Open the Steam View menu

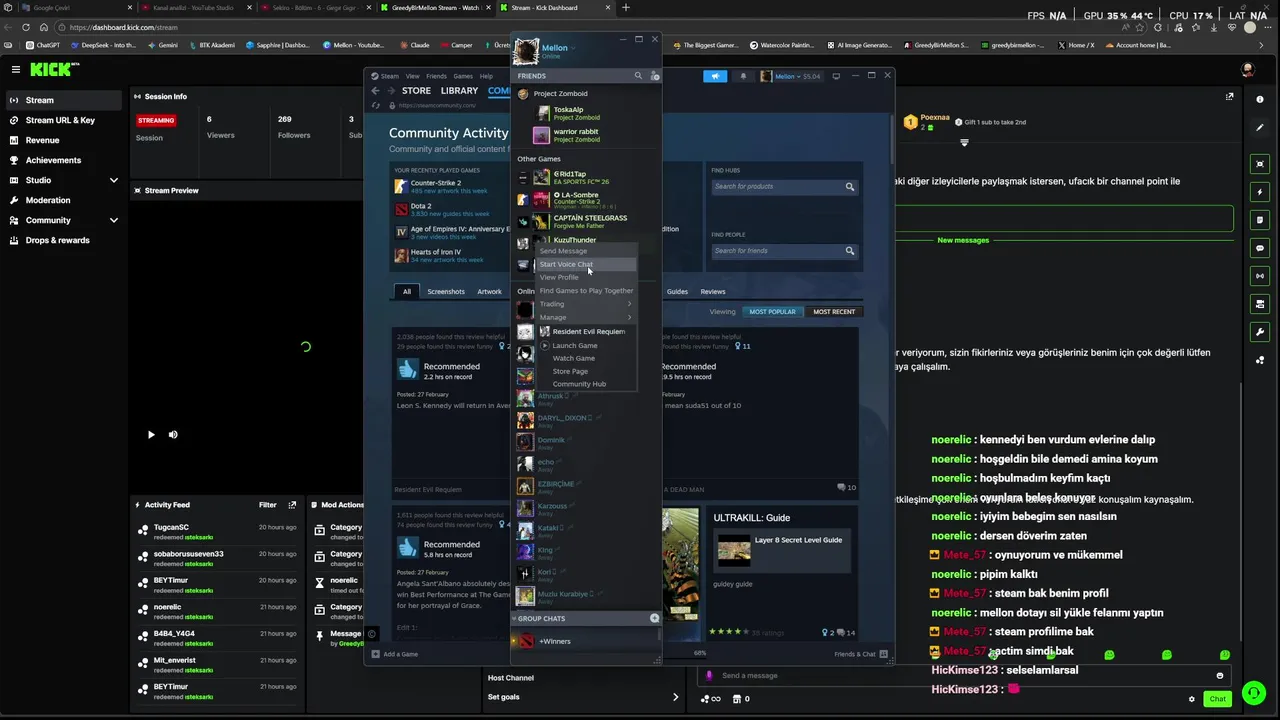412,76
